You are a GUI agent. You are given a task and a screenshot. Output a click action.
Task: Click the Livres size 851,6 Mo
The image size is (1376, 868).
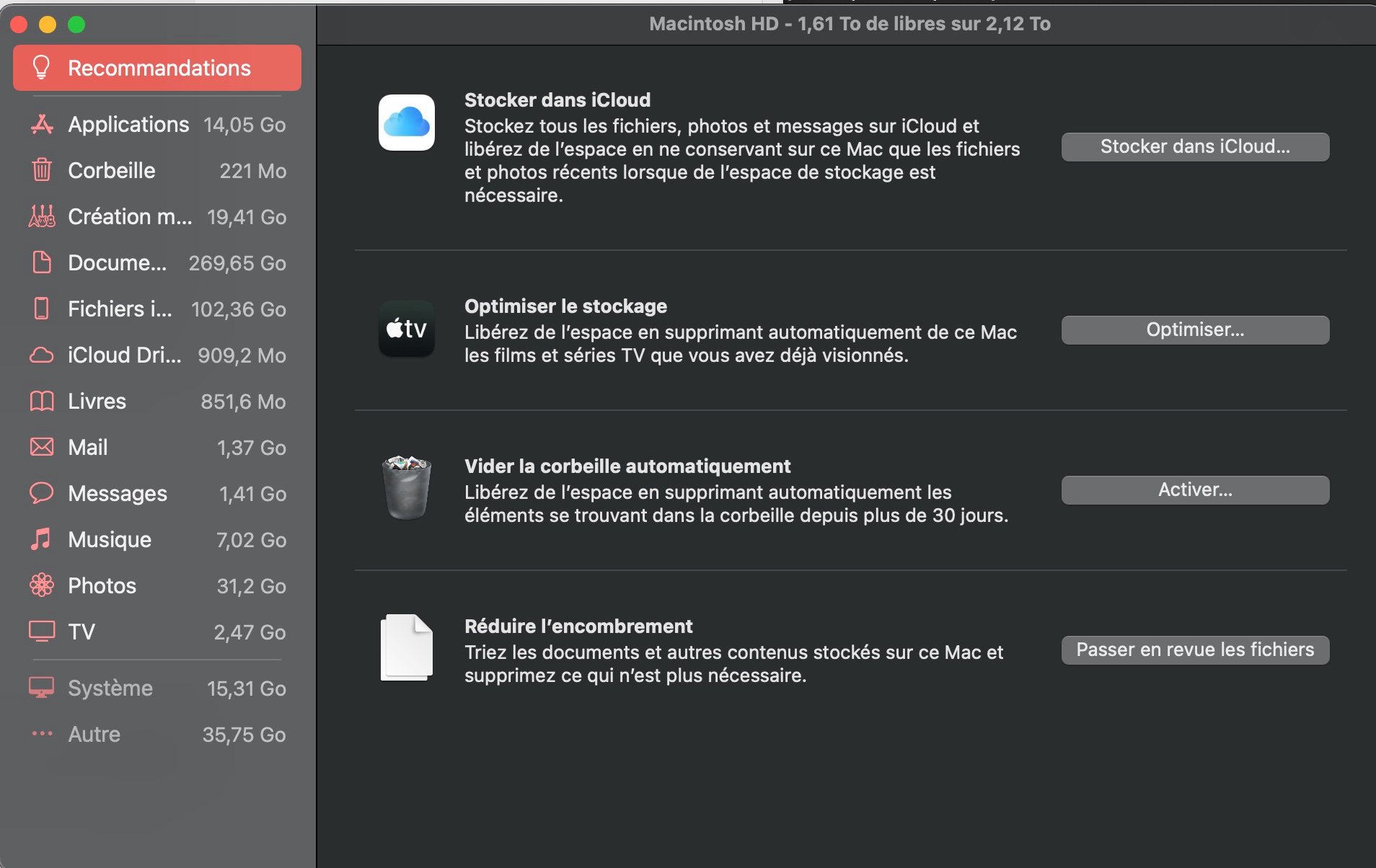pyautogui.click(x=244, y=402)
